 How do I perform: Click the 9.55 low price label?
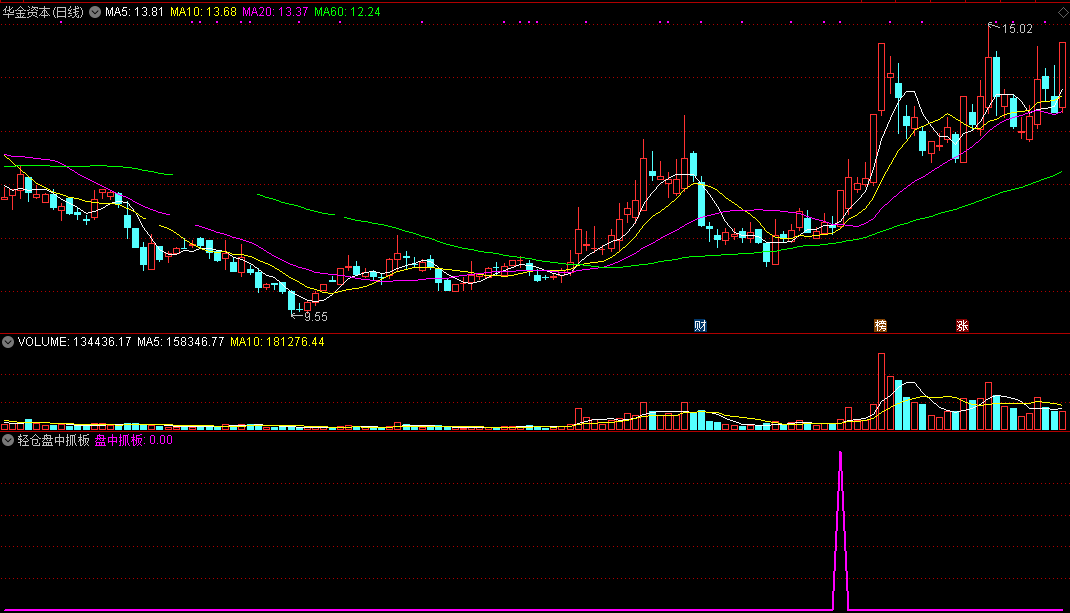pos(316,317)
